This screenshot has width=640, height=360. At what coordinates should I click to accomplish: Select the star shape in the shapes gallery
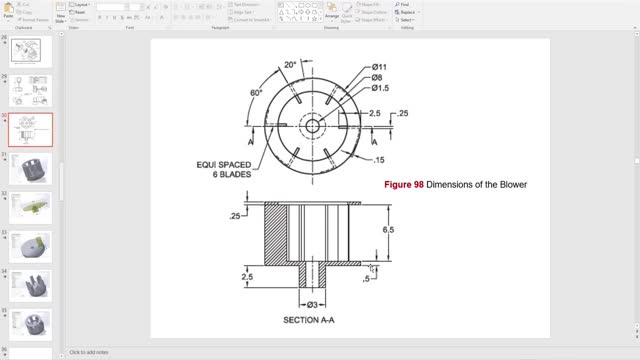(314, 19)
